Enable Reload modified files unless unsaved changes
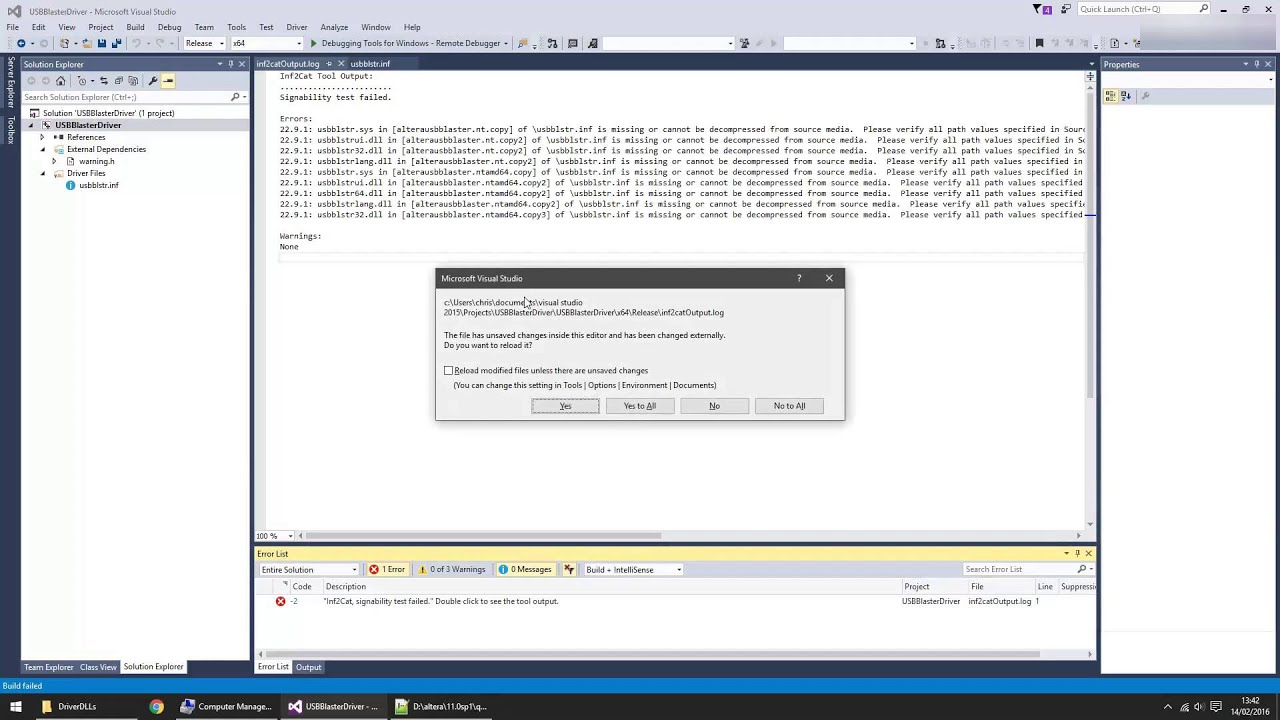 [449, 371]
